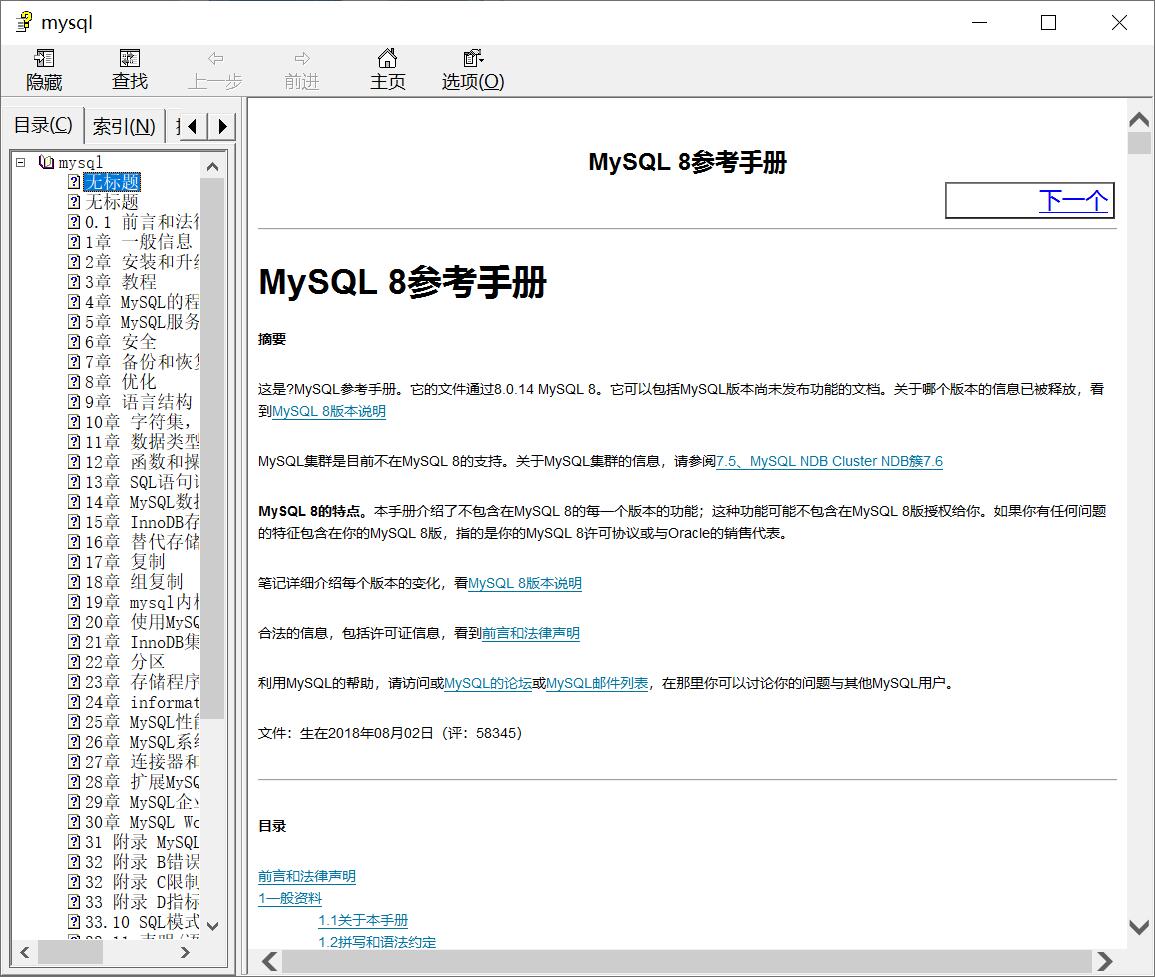Click the down arrow on the vertical scrollbar

pos(1138,925)
